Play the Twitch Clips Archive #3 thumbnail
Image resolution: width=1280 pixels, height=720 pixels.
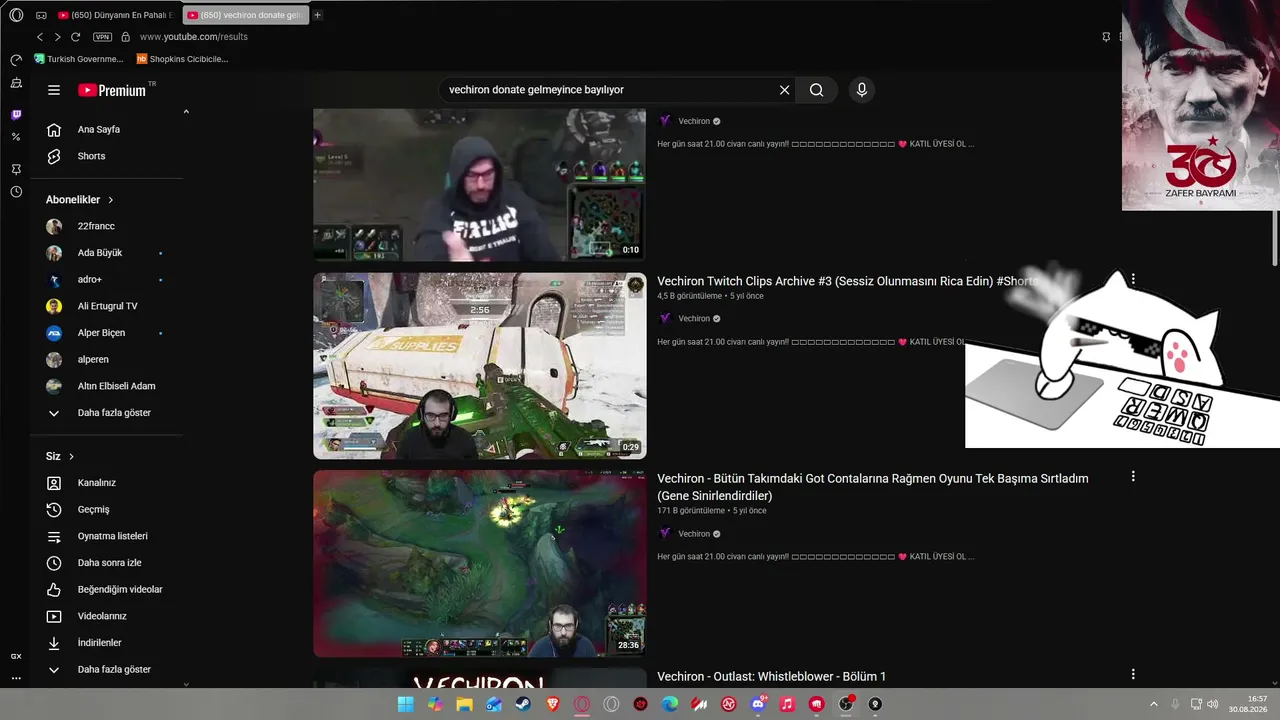(x=480, y=366)
